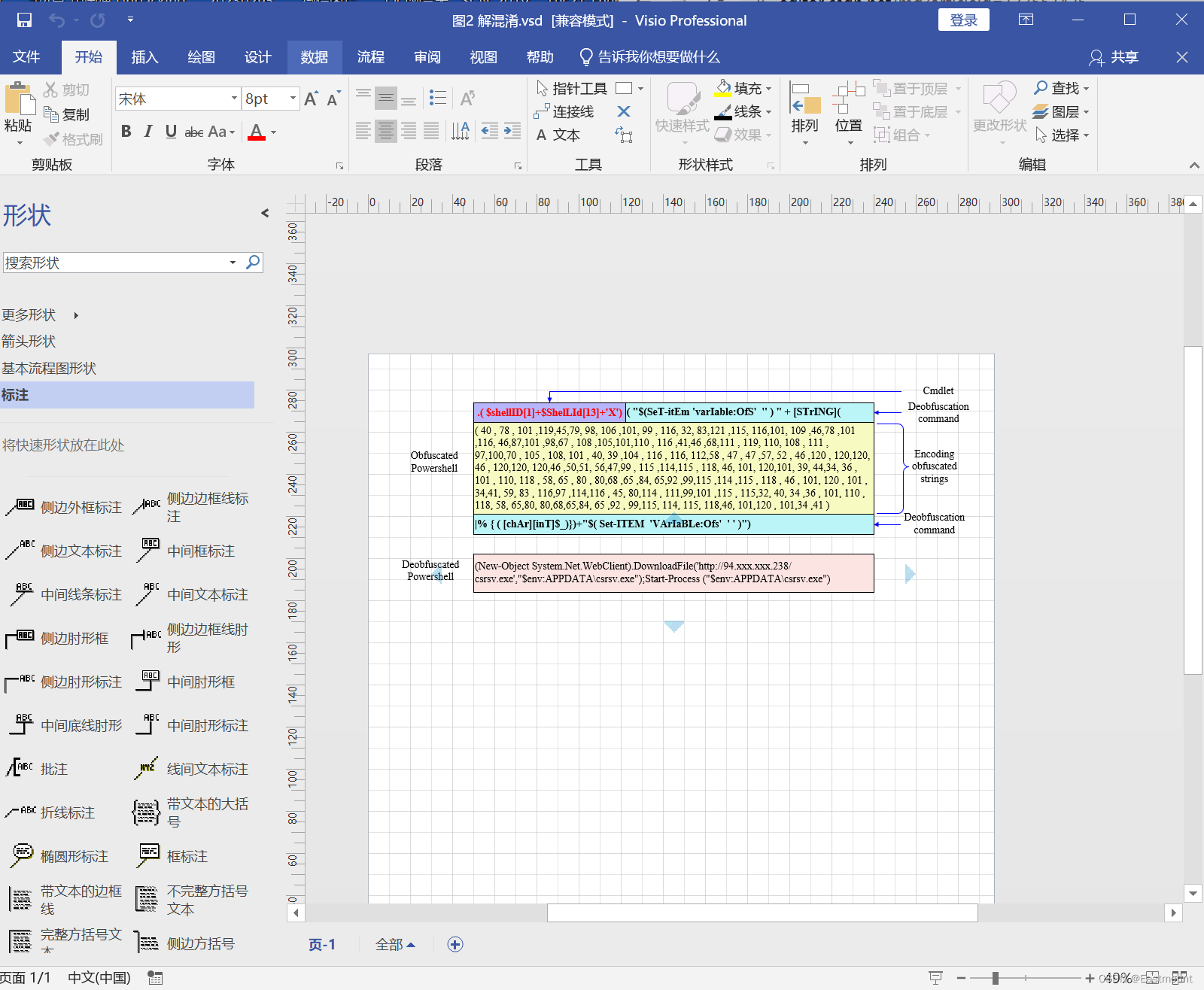
Task: Click the connection point X tool
Action: point(624,111)
